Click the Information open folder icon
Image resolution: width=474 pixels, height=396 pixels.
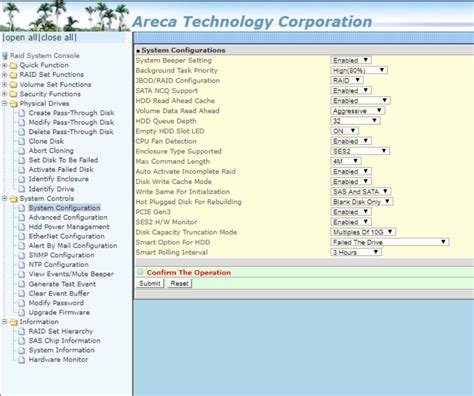(13, 322)
